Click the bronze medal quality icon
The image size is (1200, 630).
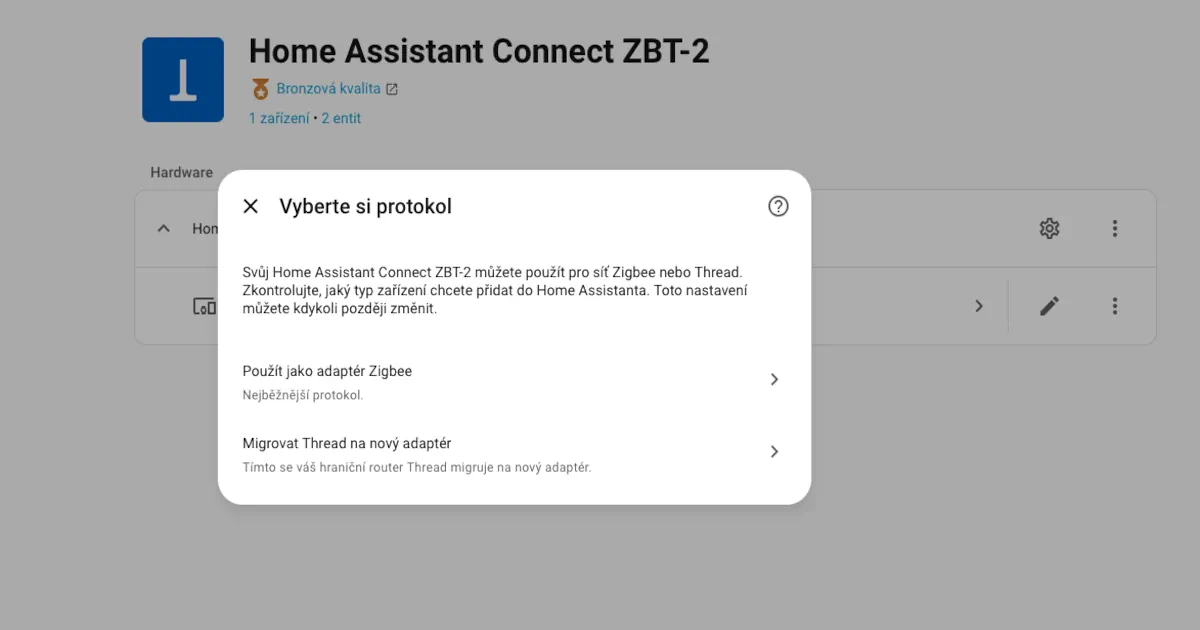point(260,89)
